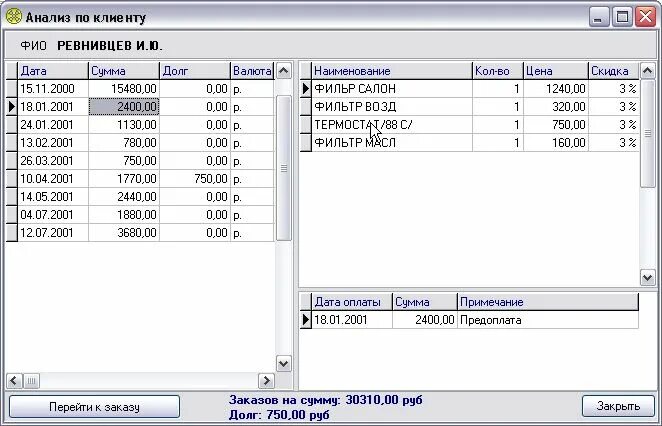This screenshot has width=662, height=426.
Task: Click the Долг column header
Action: pos(195,71)
